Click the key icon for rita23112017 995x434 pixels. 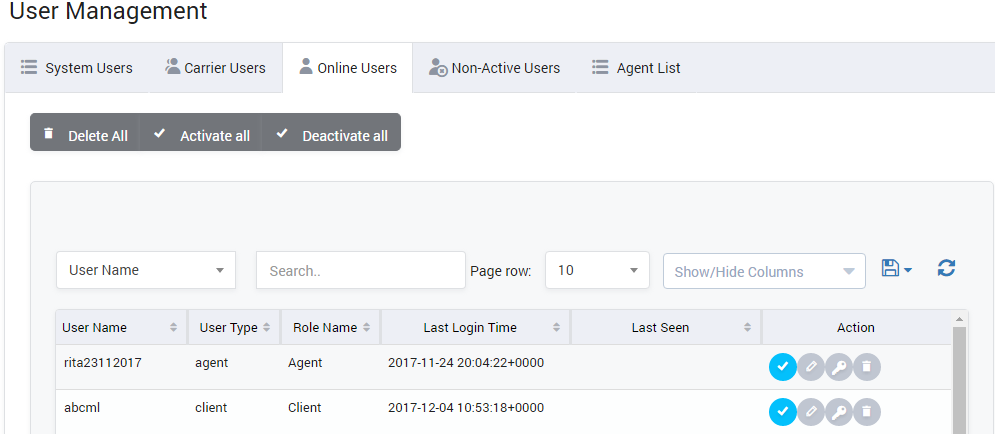[839, 367]
